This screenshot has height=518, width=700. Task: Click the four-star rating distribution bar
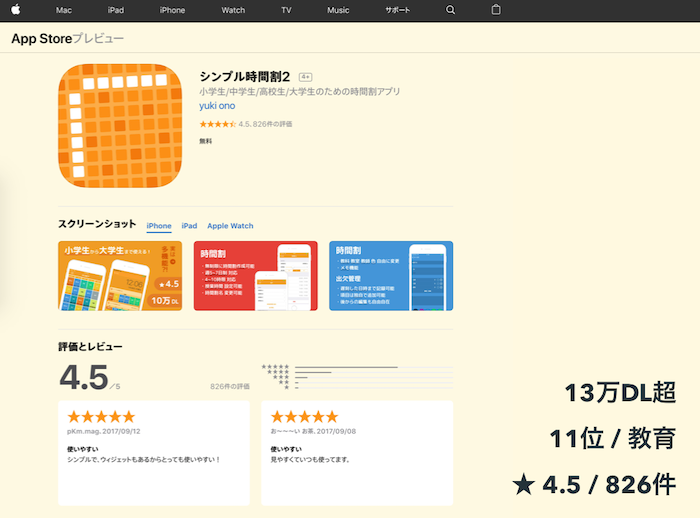tap(374, 372)
